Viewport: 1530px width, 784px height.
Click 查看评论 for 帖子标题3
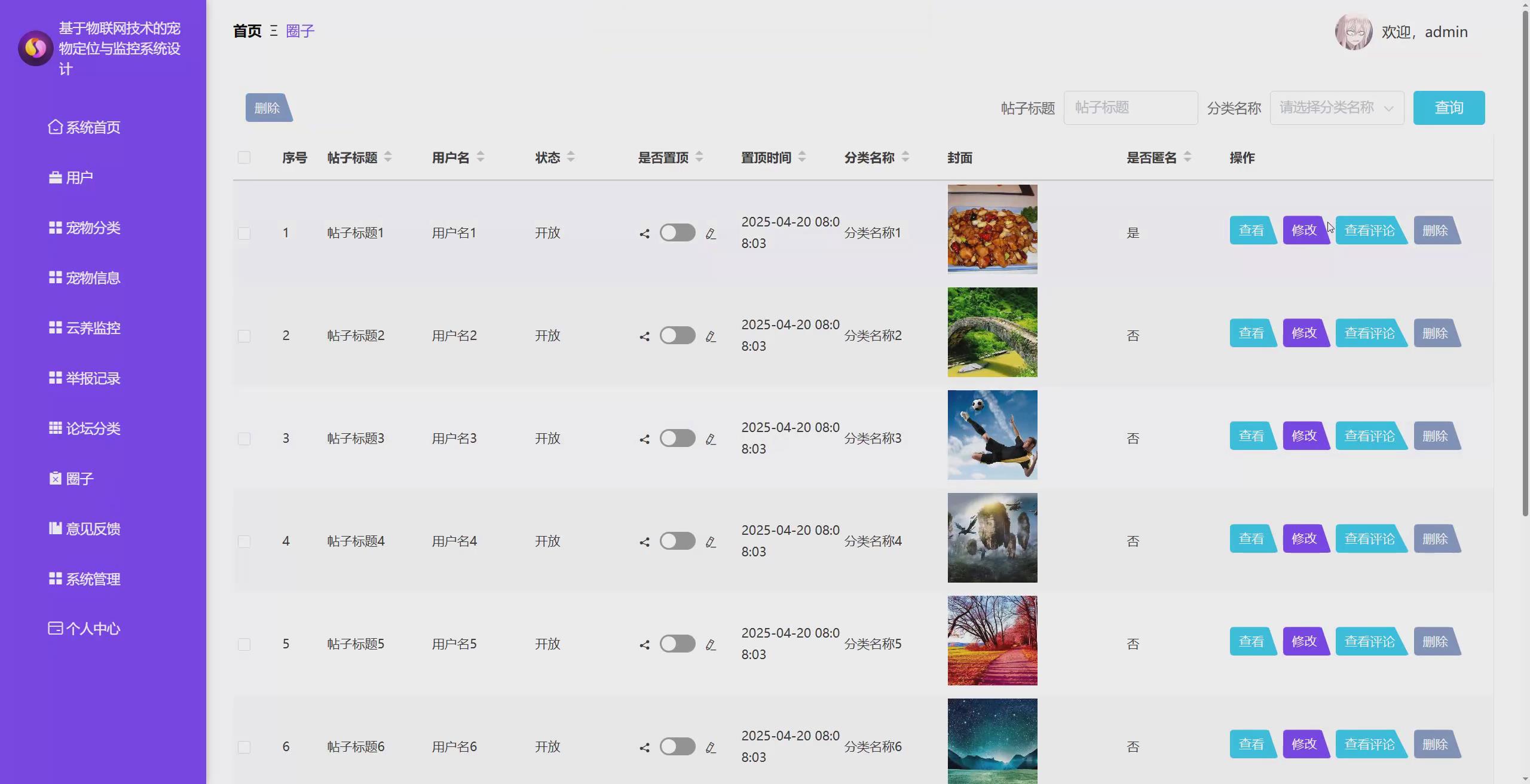click(1369, 436)
